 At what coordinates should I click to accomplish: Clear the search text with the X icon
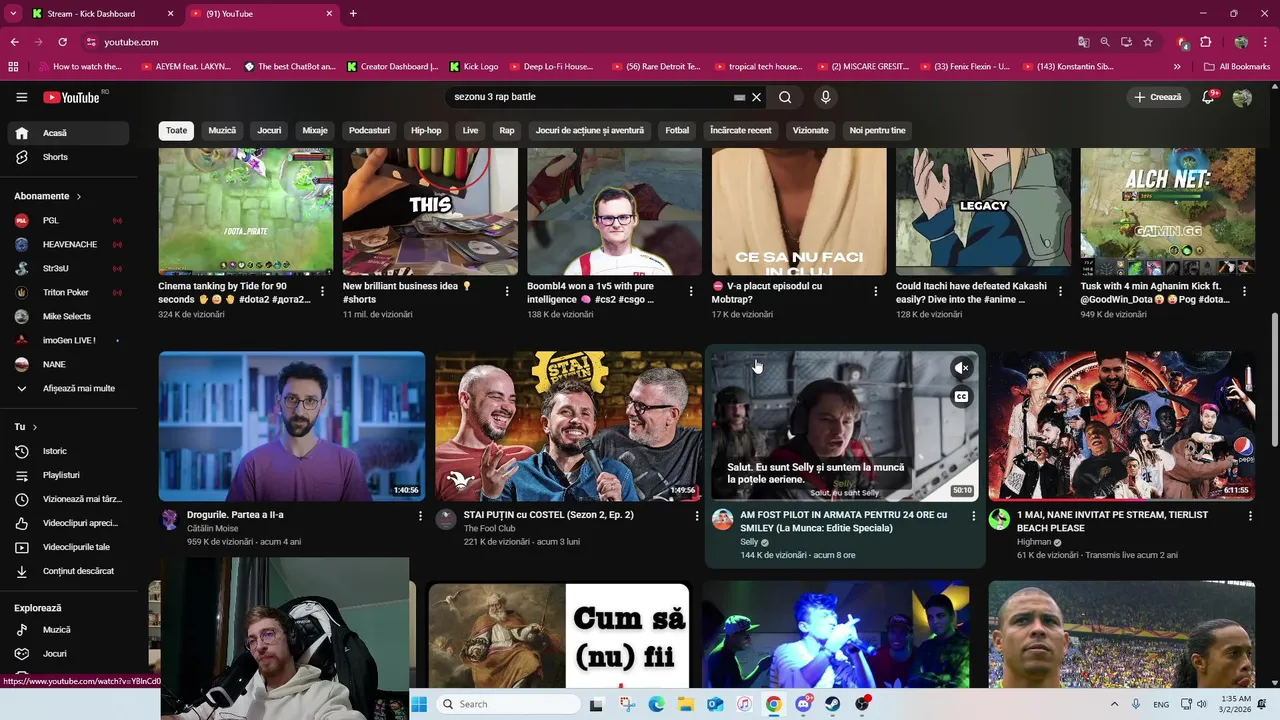(757, 97)
